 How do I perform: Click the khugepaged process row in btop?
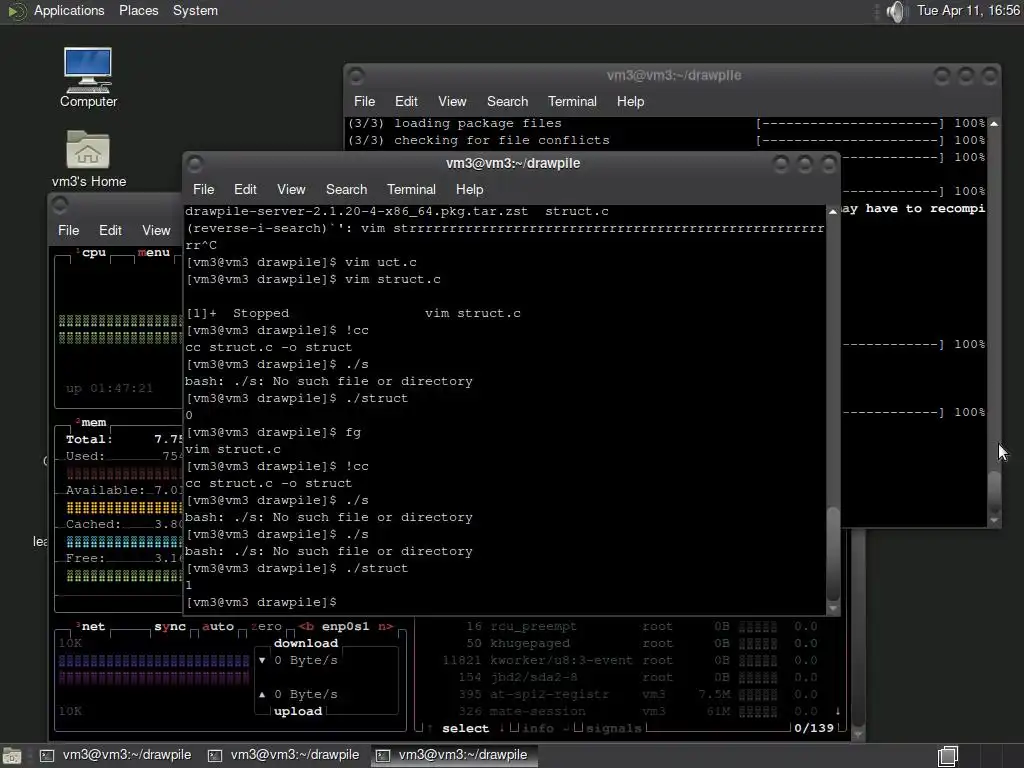pos(628,643)
